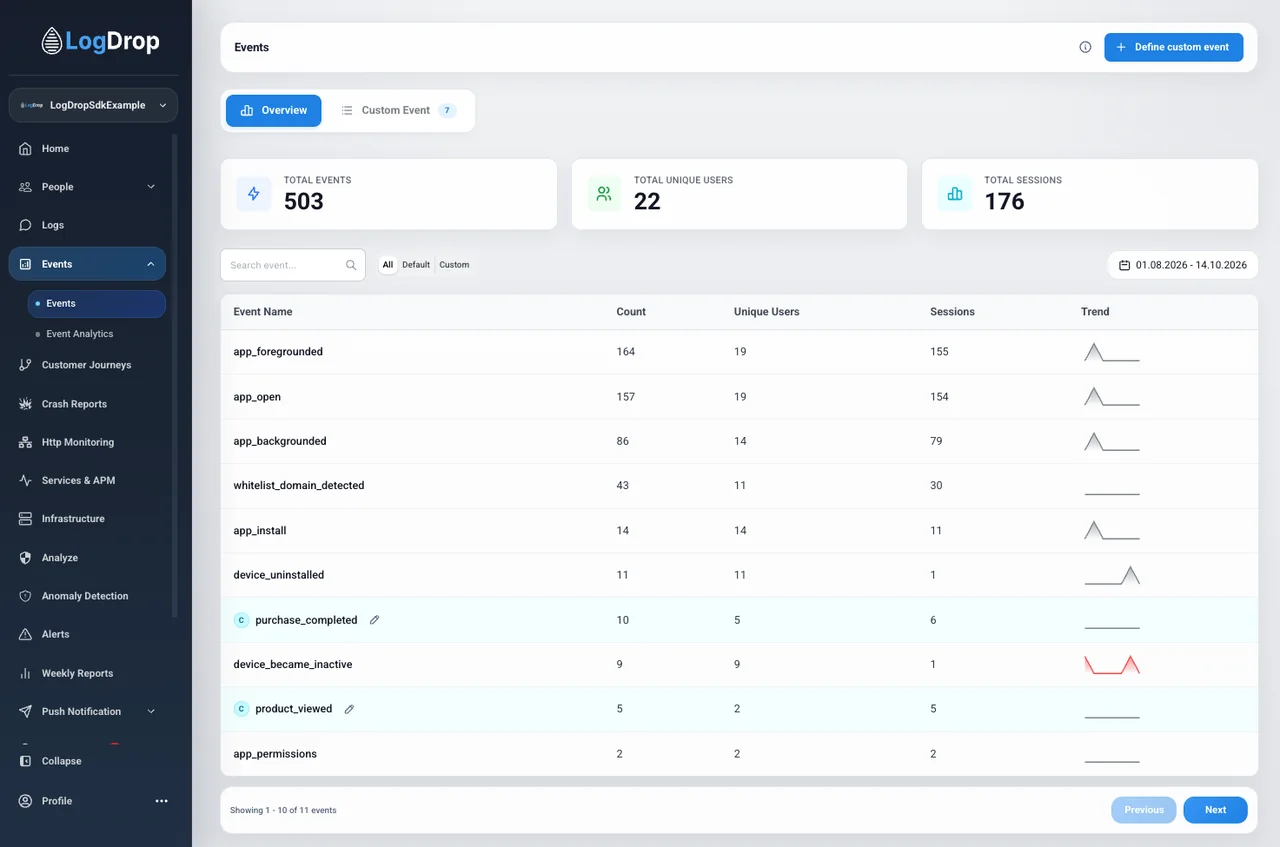Click app_install event name

click(x=260, y=531)
